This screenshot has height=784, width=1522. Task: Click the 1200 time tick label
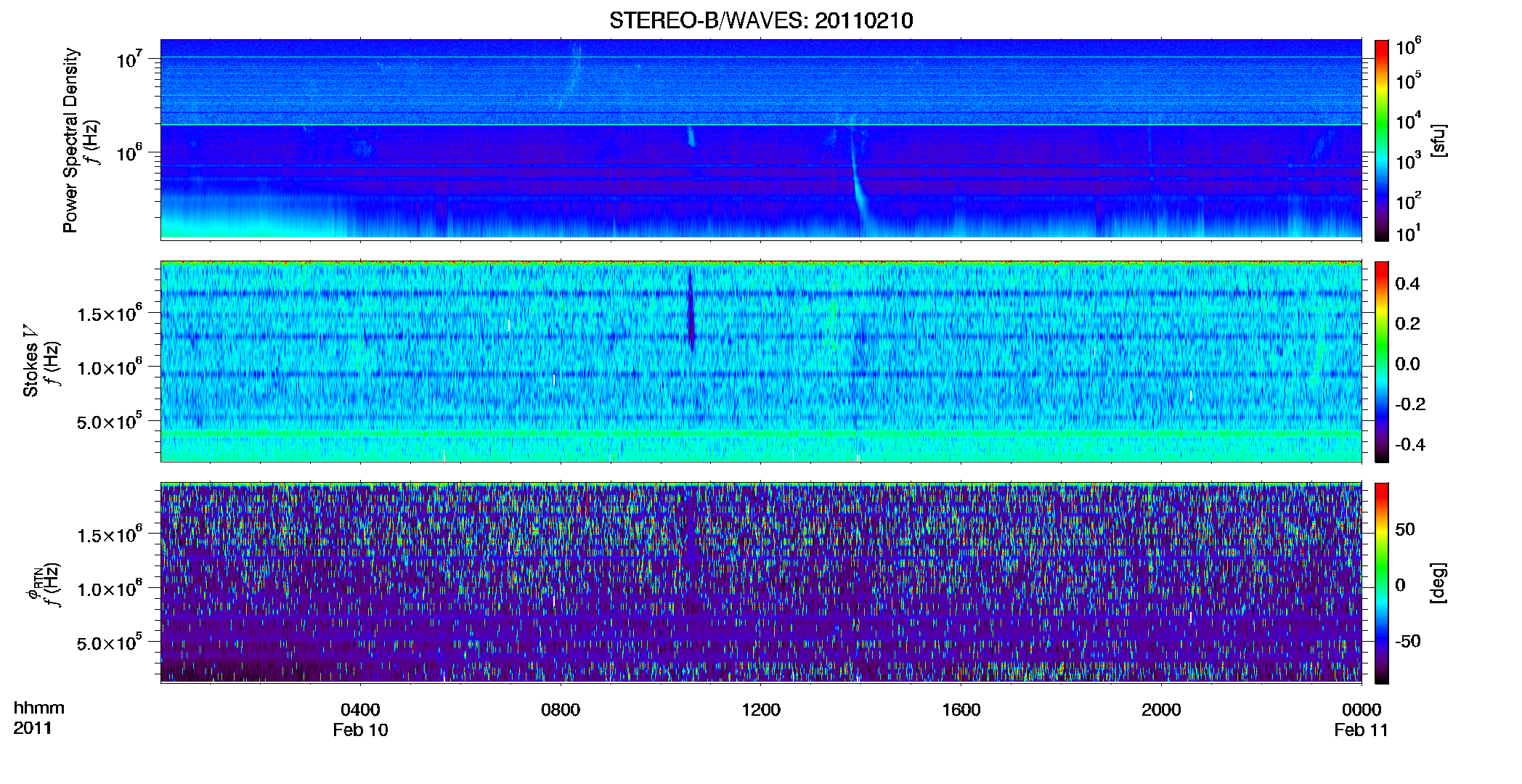[761, 709]
